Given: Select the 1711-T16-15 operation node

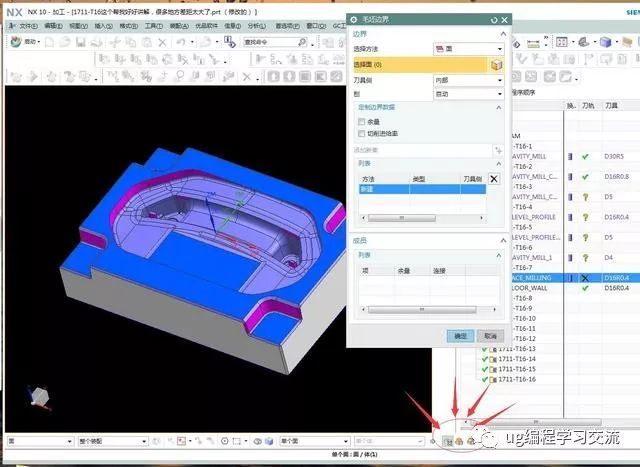Looking at the screenshot, I should coord(517,369).
